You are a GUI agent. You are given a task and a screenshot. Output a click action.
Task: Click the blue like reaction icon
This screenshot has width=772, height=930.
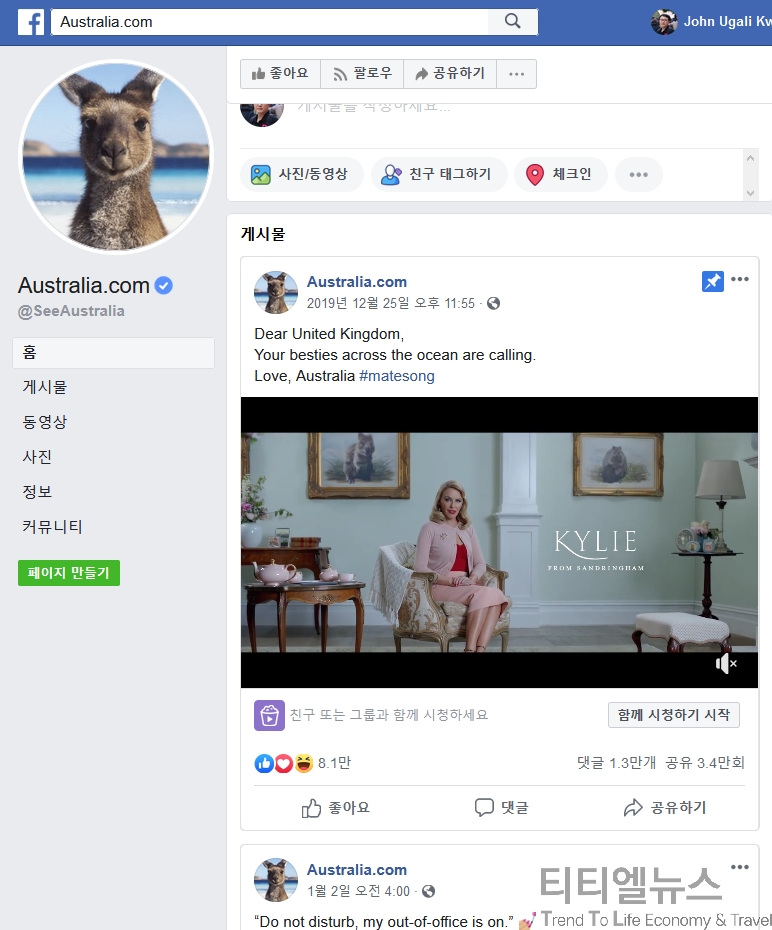click(264, 763)
